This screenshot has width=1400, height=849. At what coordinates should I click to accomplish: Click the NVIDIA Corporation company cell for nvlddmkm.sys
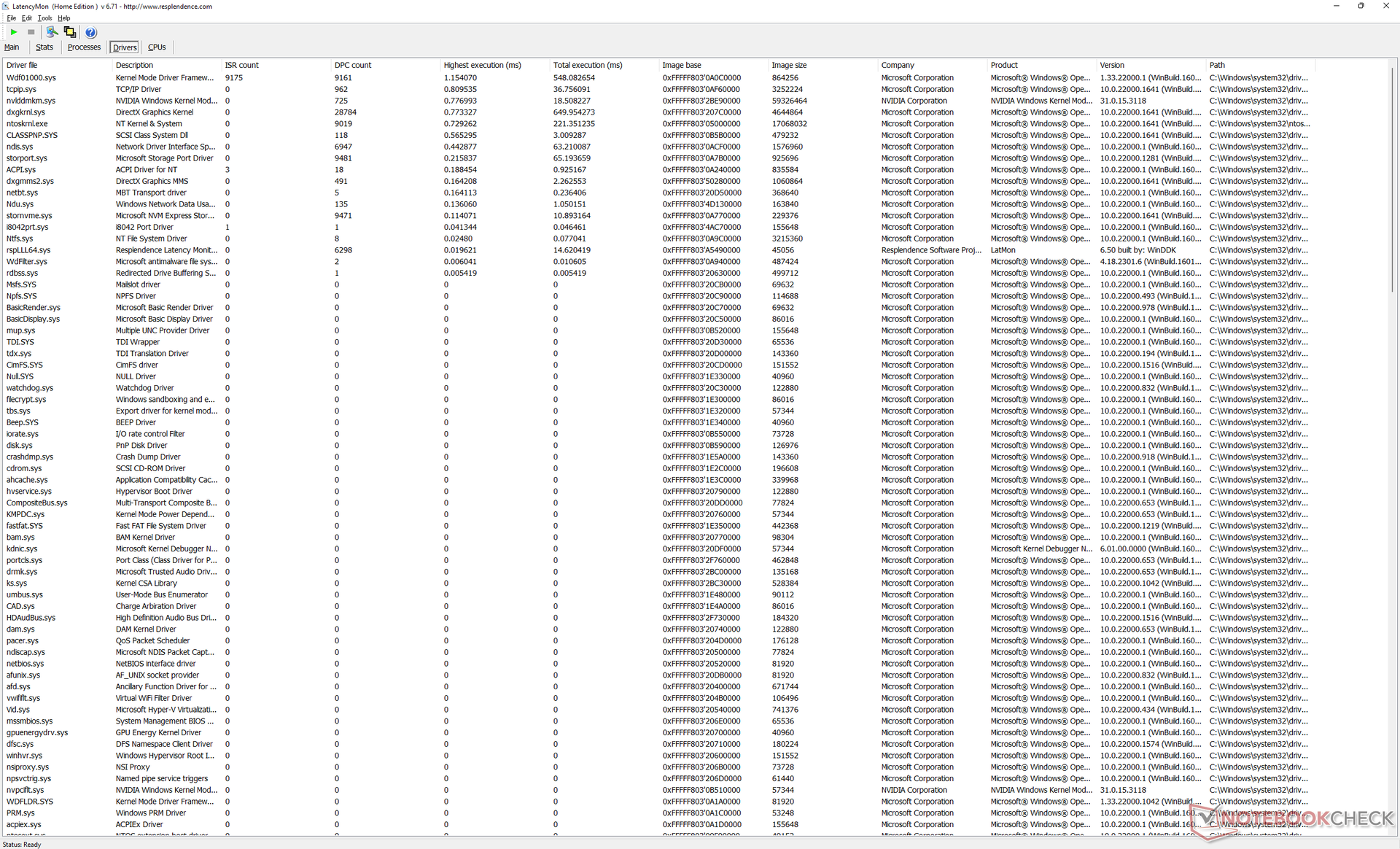(x=914, y=101)
